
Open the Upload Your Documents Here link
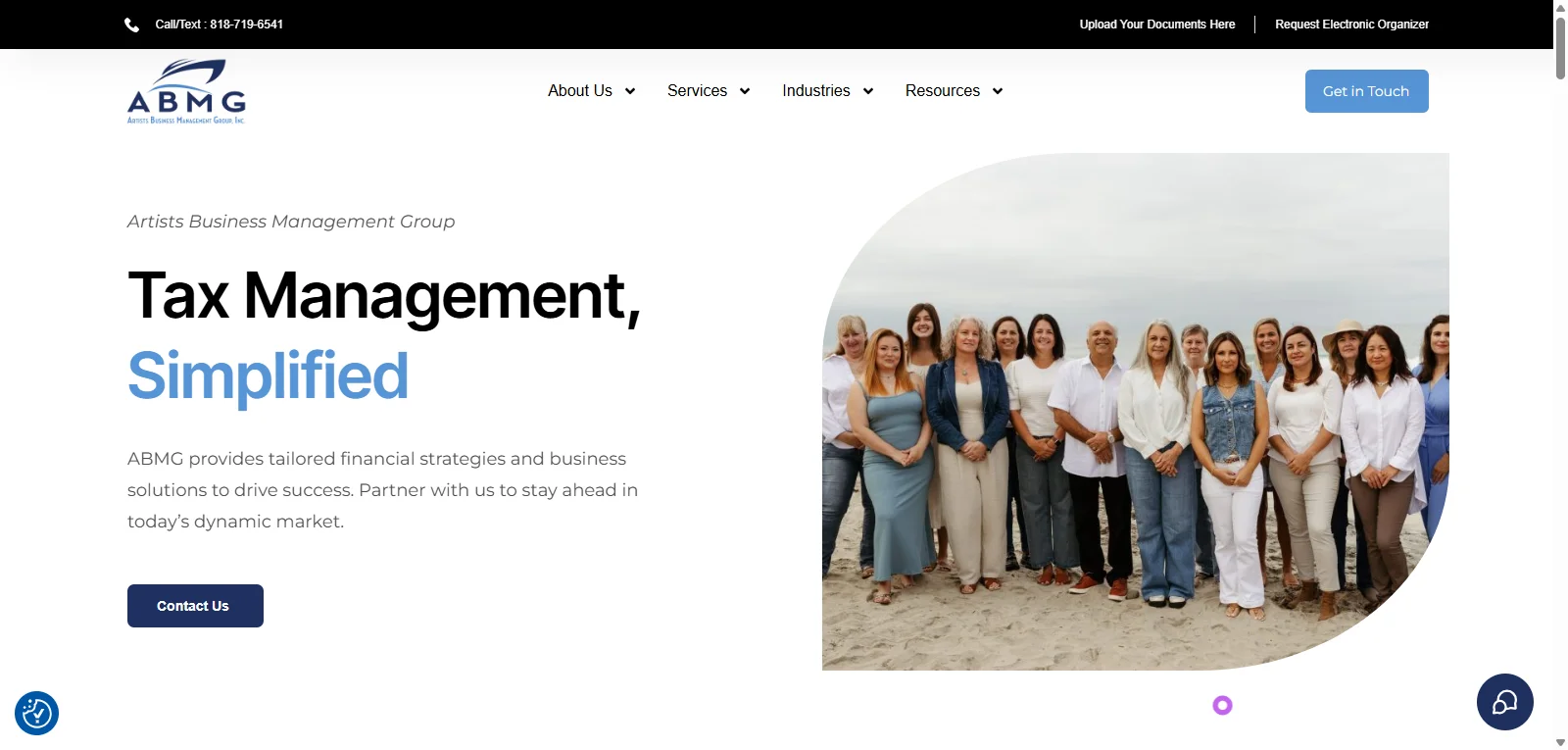1157,25
